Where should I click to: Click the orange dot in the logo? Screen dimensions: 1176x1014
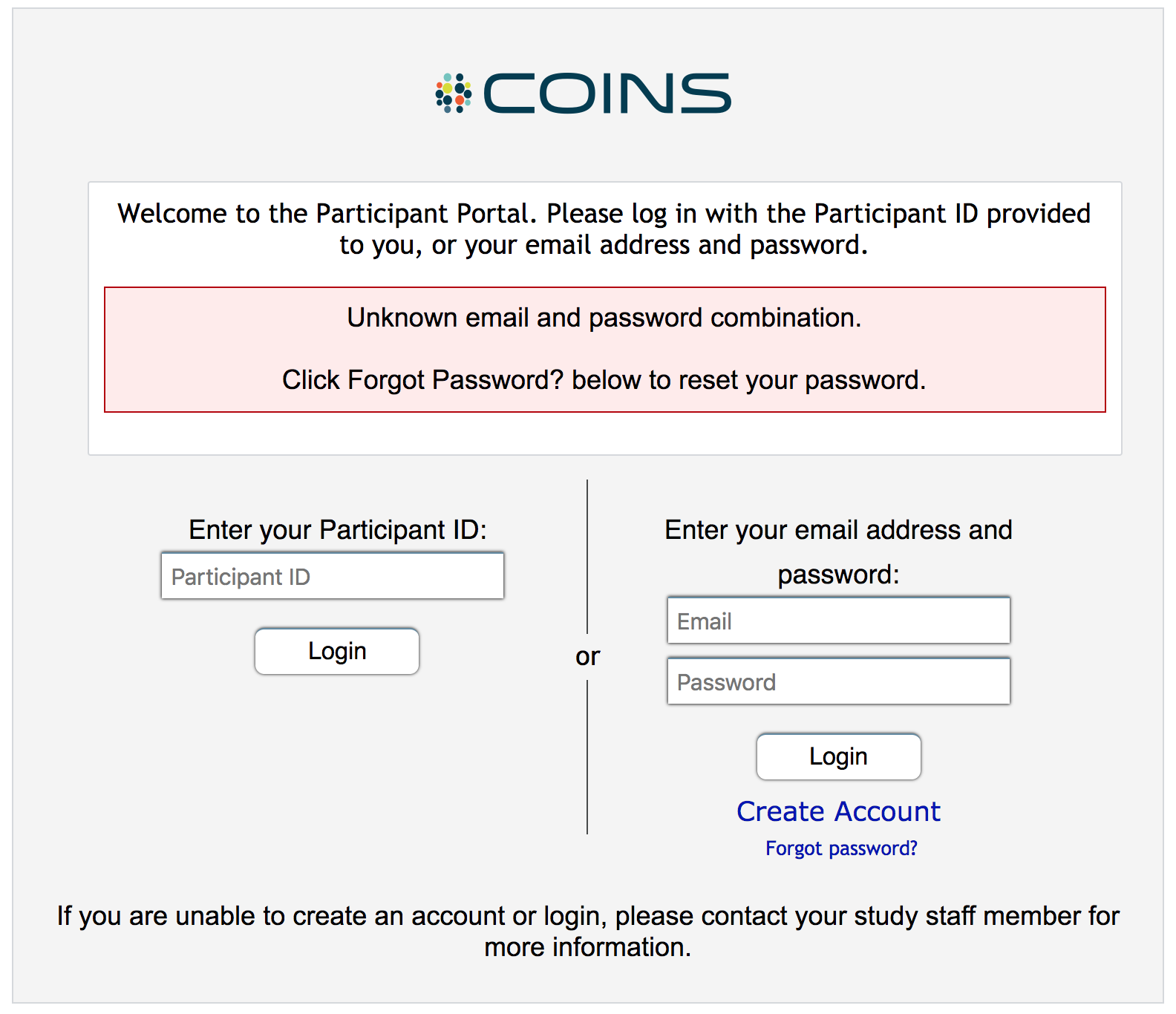(x=460, y=100)
